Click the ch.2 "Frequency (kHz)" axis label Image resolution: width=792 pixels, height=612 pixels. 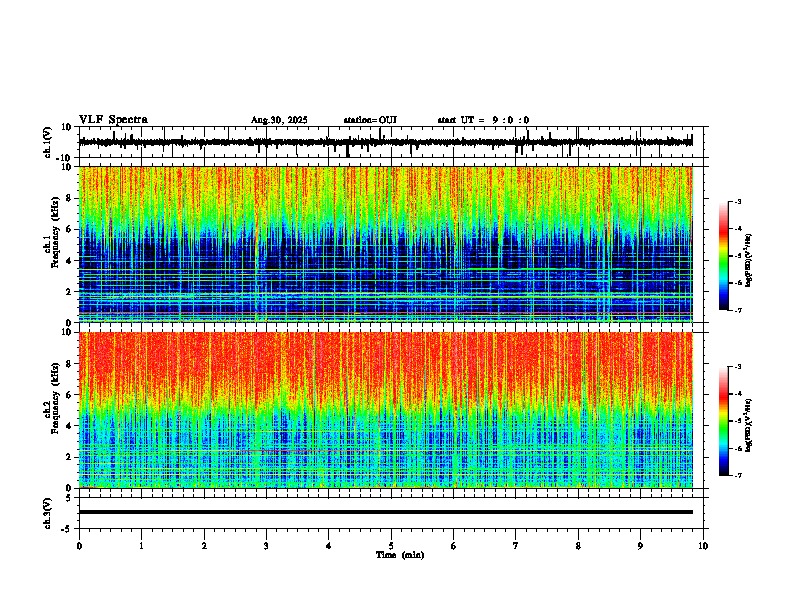[x=55, y=398]
